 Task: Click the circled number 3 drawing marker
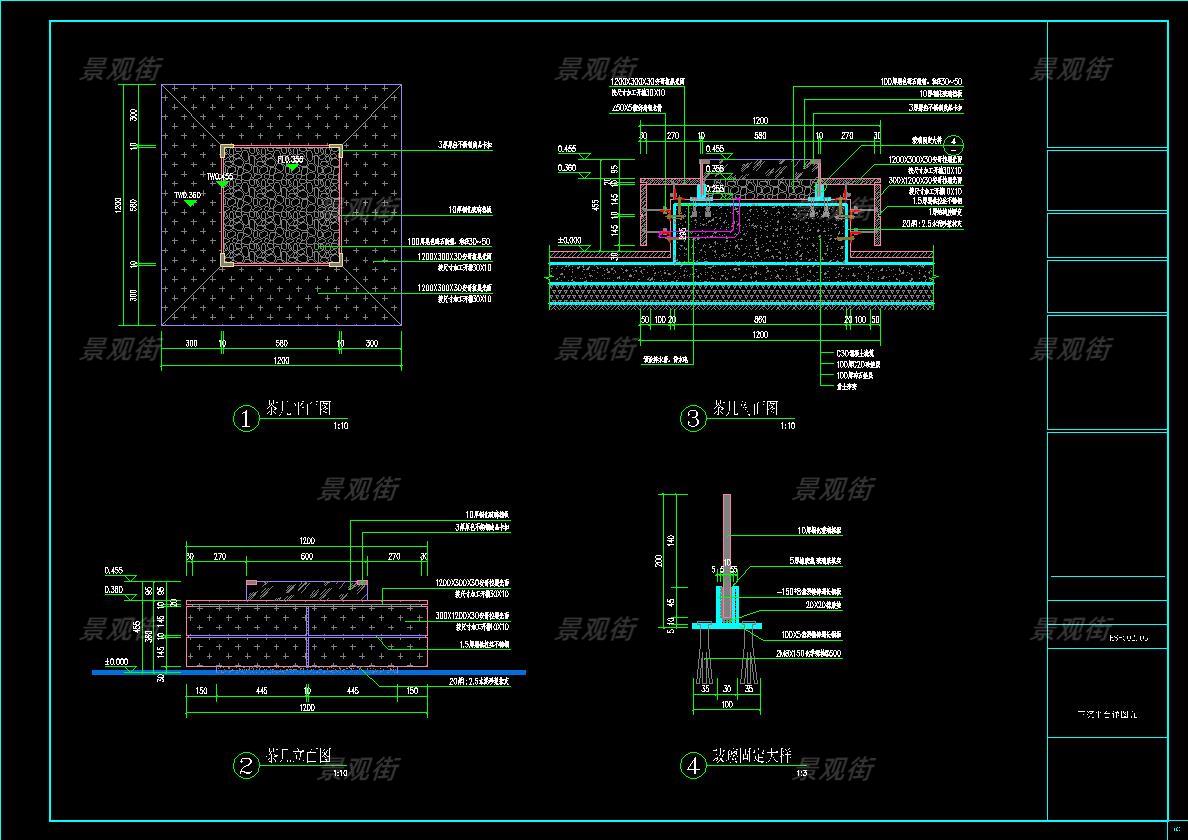(x=694, y=418)
